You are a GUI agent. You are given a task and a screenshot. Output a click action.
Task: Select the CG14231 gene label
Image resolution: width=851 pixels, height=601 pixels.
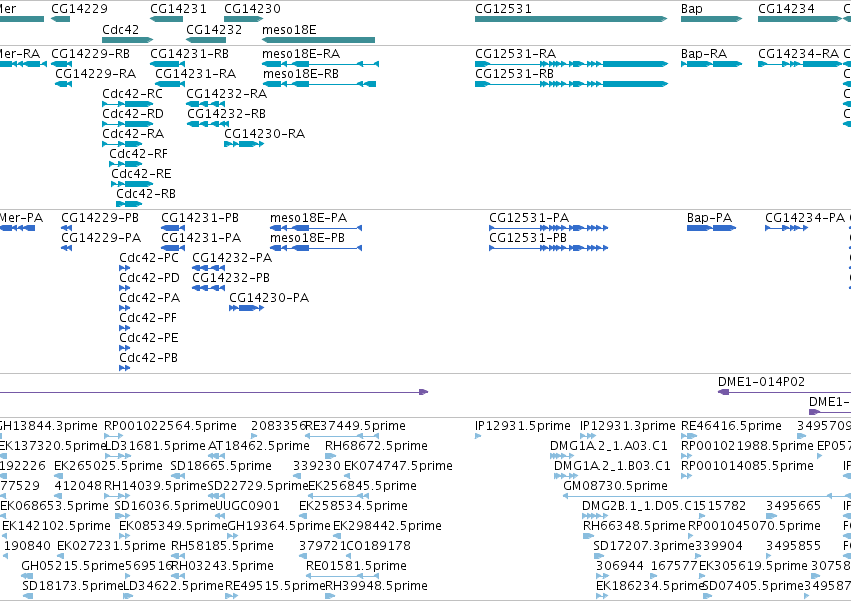tap(178, 9)
